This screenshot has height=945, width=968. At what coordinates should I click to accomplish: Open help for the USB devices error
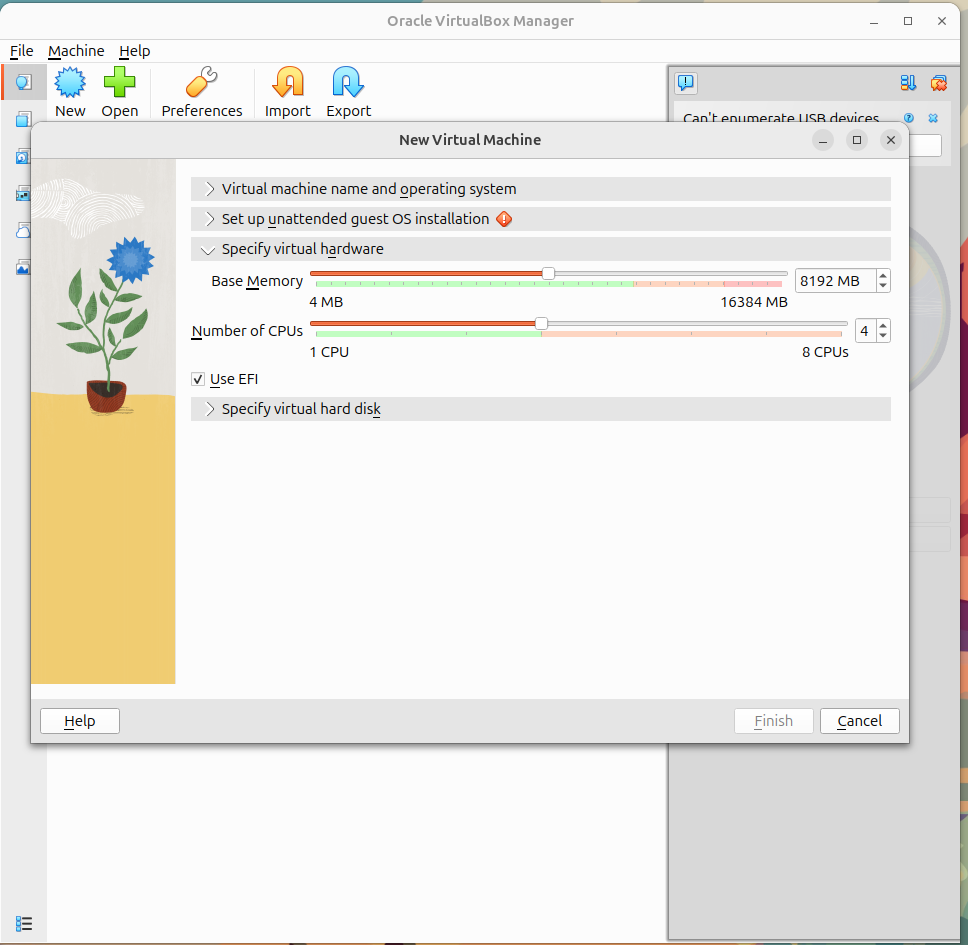tap(908, 118)
